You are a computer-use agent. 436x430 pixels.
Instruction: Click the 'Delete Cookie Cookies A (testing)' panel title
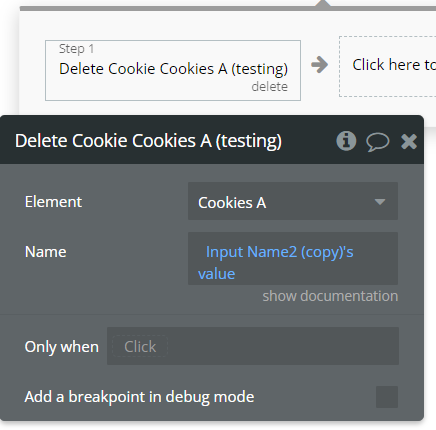point(148,141)
